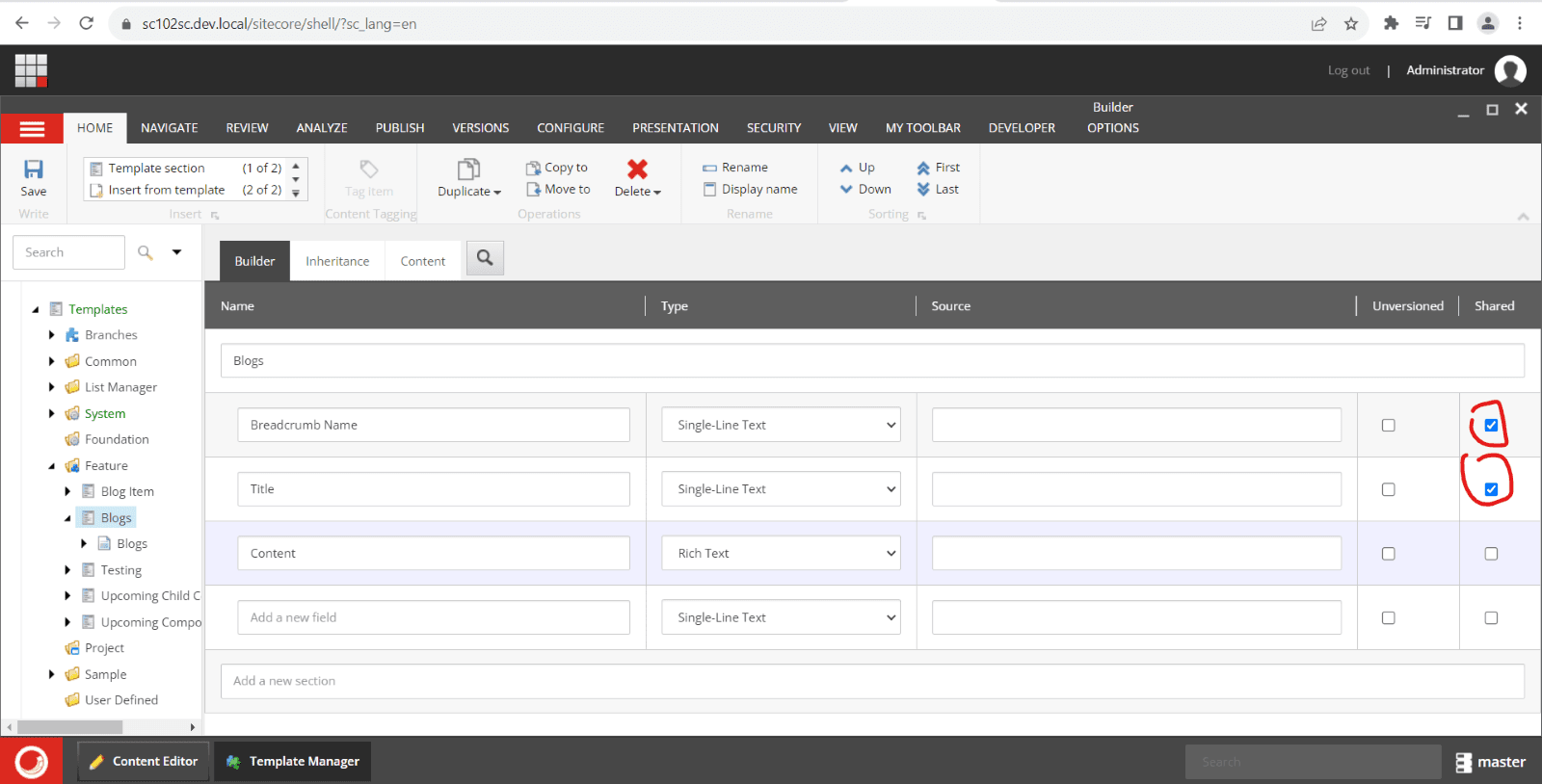Click Copy to in the Operations group

557,167
